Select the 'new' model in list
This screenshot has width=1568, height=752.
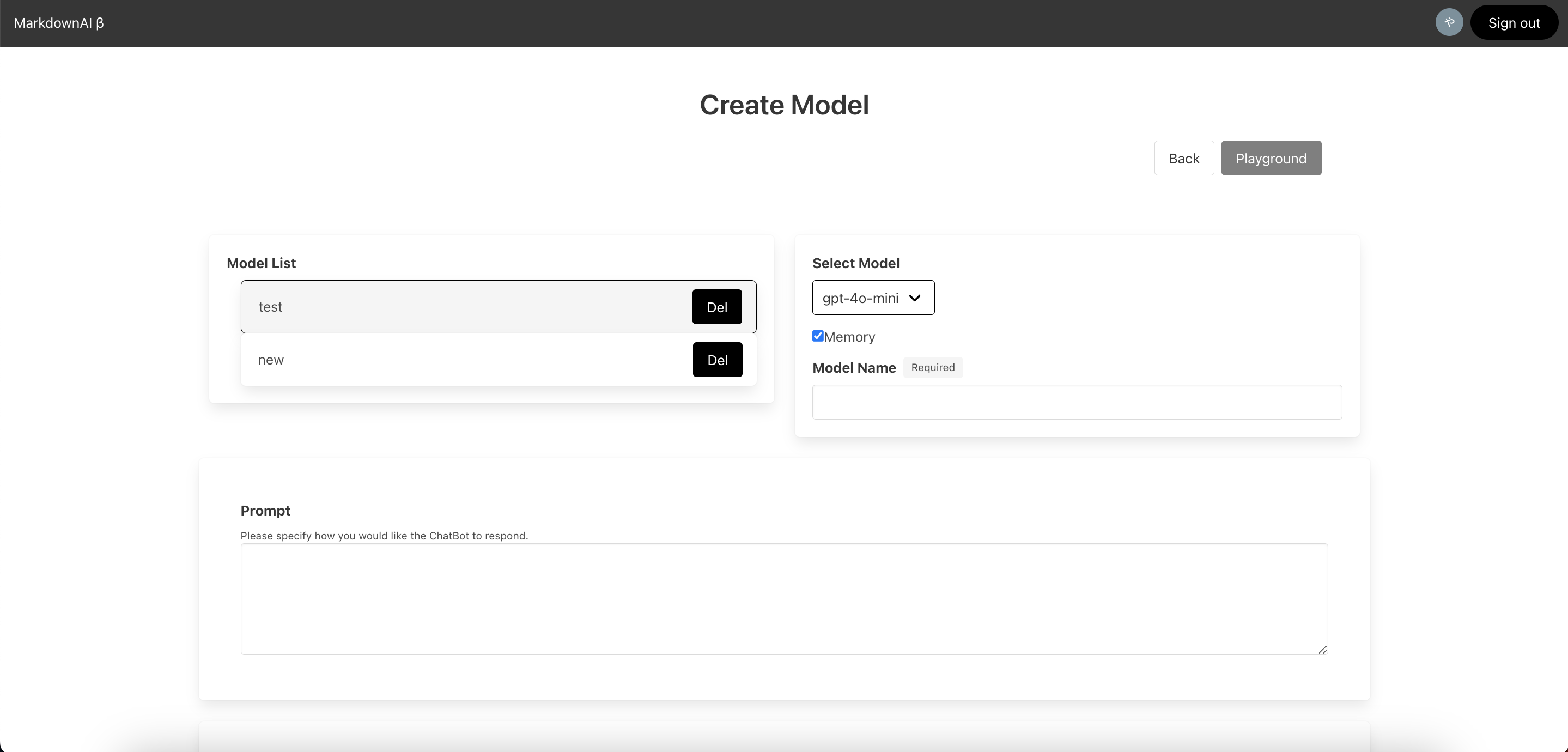click(426, 360)
